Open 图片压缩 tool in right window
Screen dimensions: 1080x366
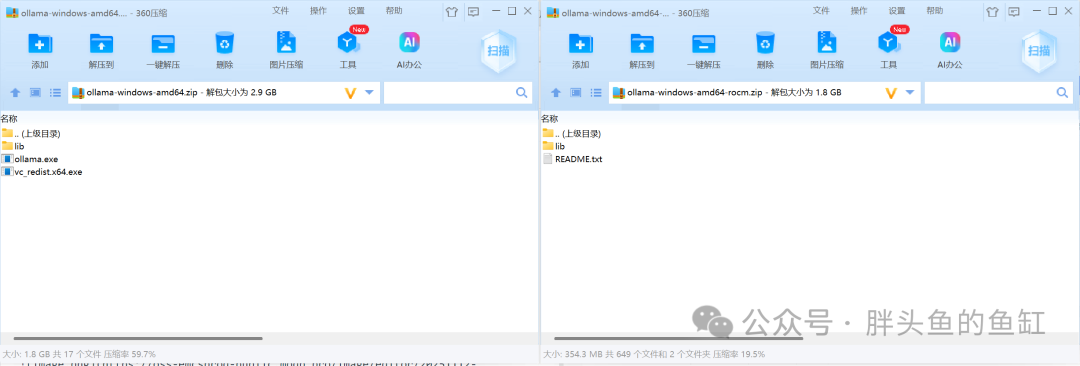(827, 43)
